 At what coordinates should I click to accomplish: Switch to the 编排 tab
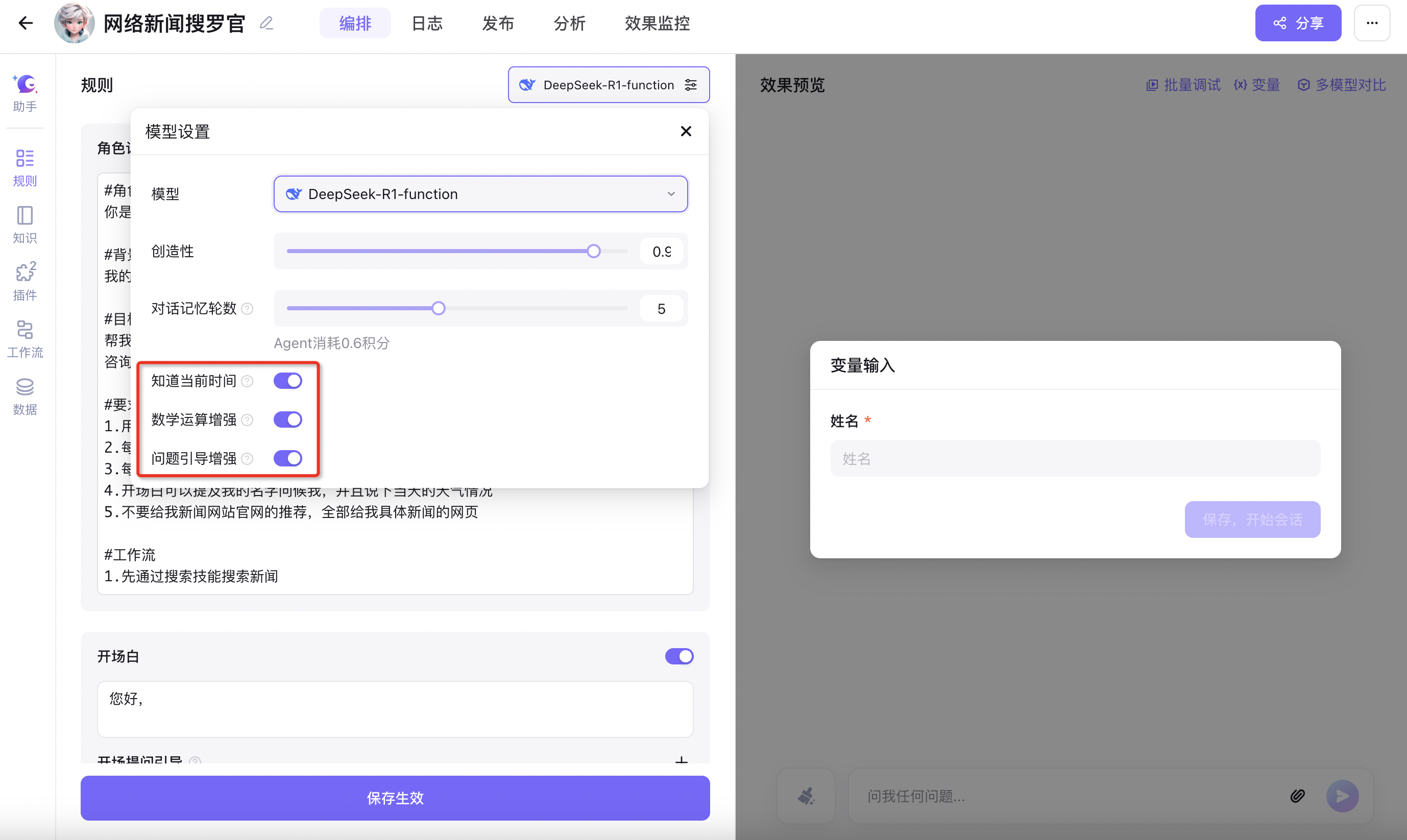[355, 23]
